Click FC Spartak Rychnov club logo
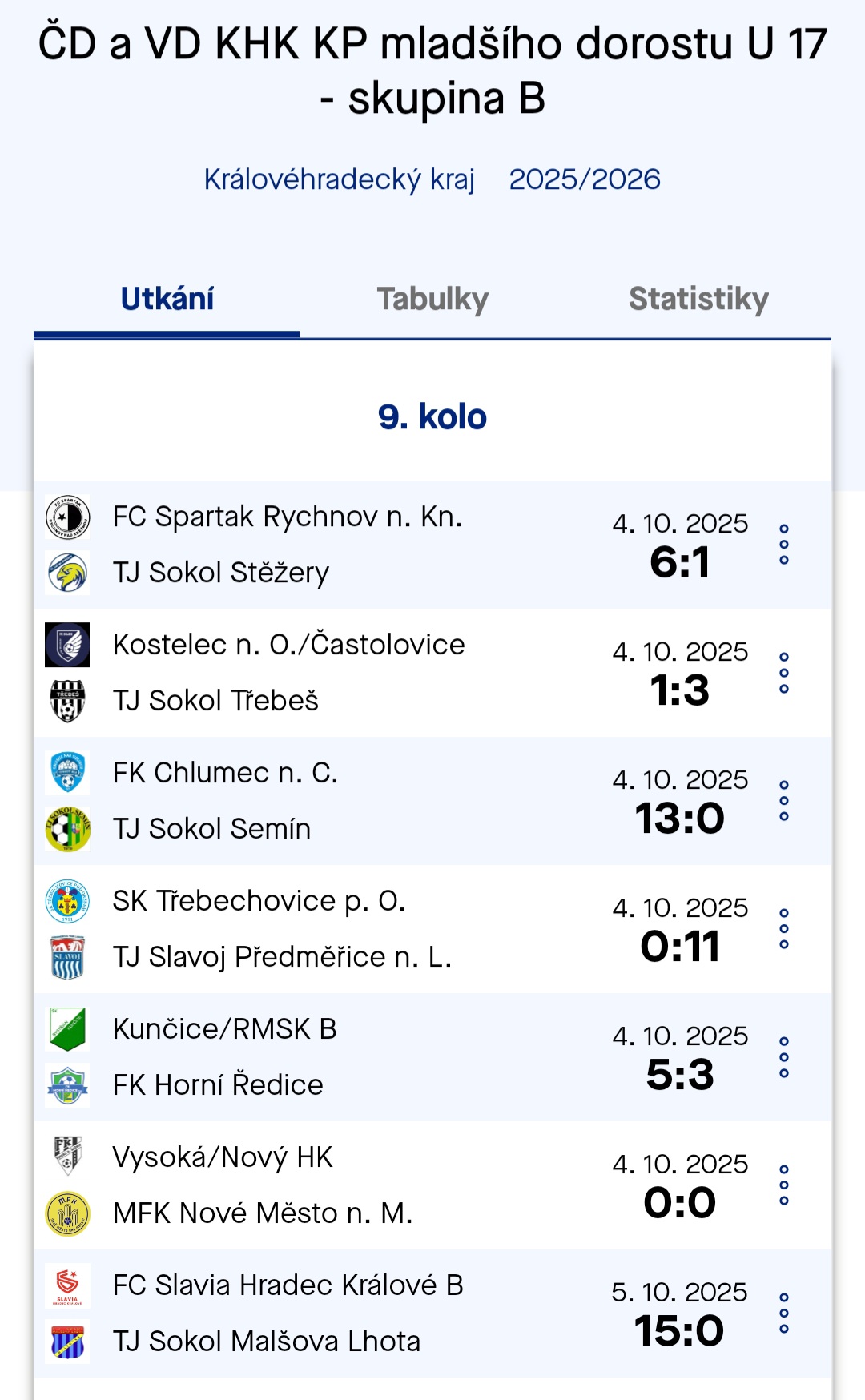The width and height of the screenshot is (865, 1400). pyautogui.click(x=68, y=517)
